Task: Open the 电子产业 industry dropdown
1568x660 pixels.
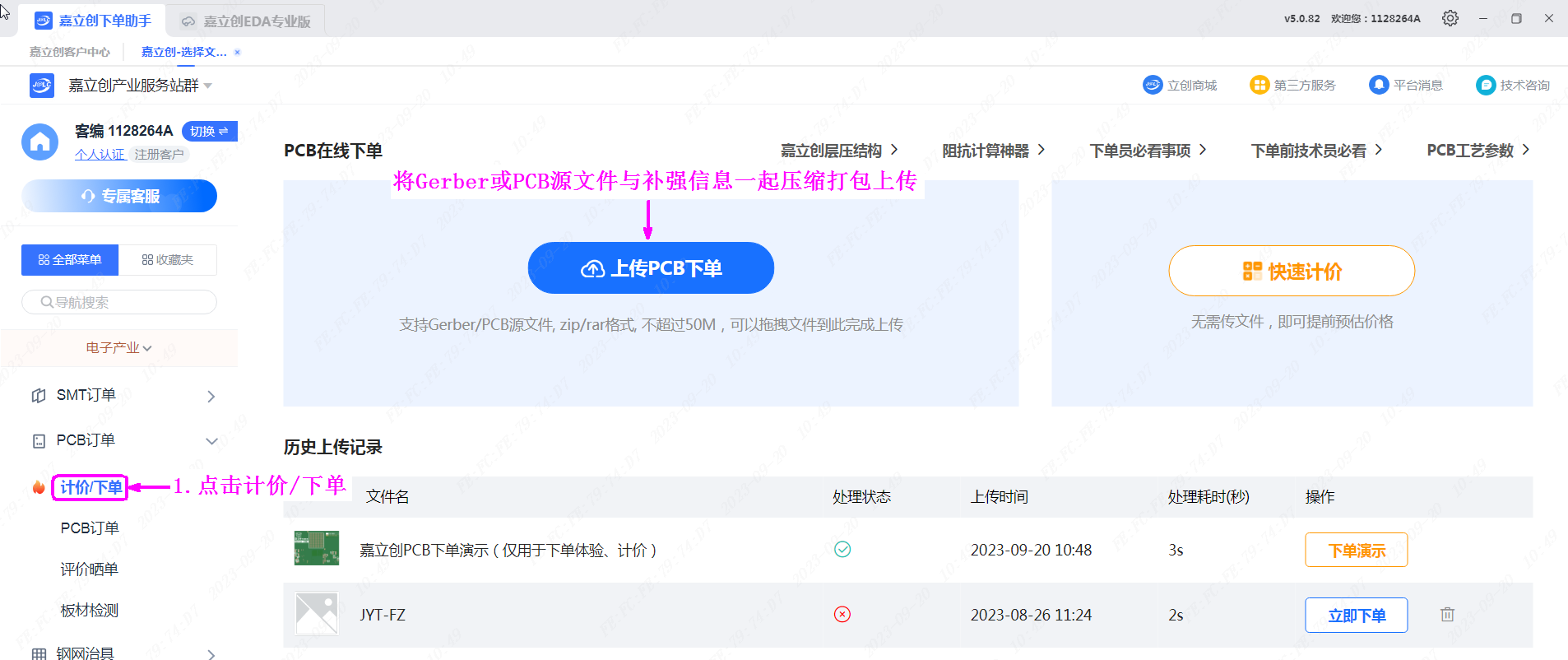Action: tap(119, 348)
